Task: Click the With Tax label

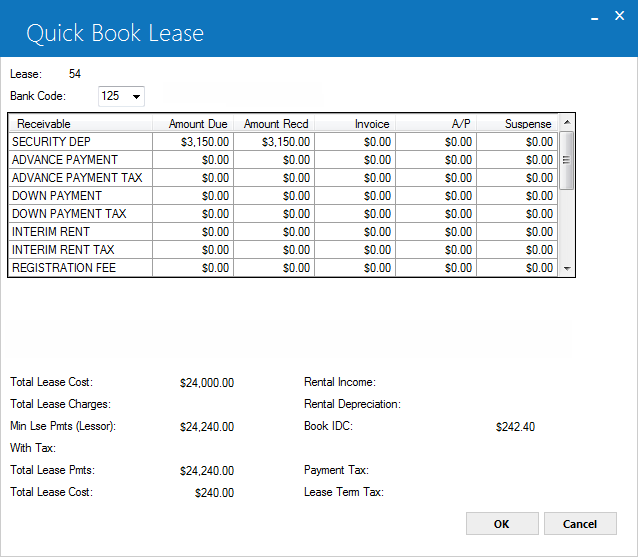Action: (33, 448)
